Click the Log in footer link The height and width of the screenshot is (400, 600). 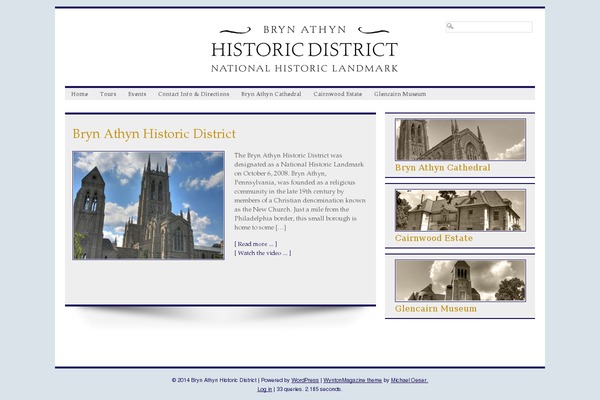(x=264, y=389)
